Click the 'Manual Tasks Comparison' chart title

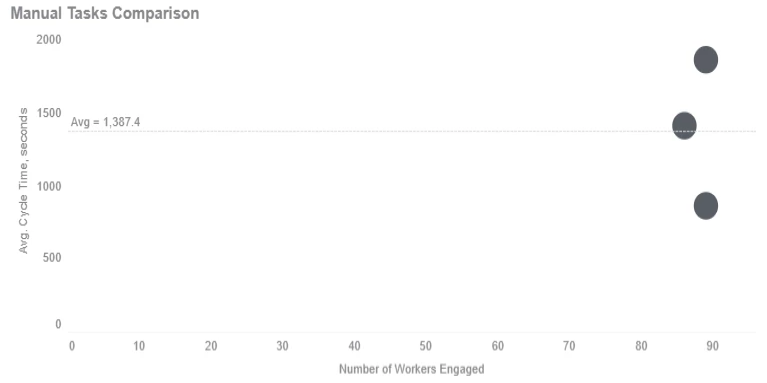105,13
